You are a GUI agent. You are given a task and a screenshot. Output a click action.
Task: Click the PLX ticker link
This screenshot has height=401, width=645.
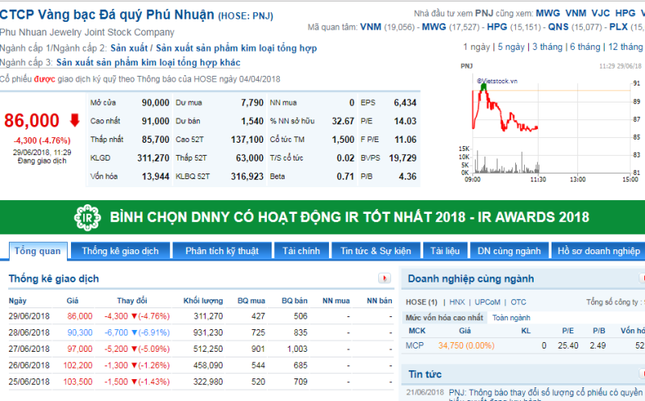pyautogui.click(x=618, y=27)
